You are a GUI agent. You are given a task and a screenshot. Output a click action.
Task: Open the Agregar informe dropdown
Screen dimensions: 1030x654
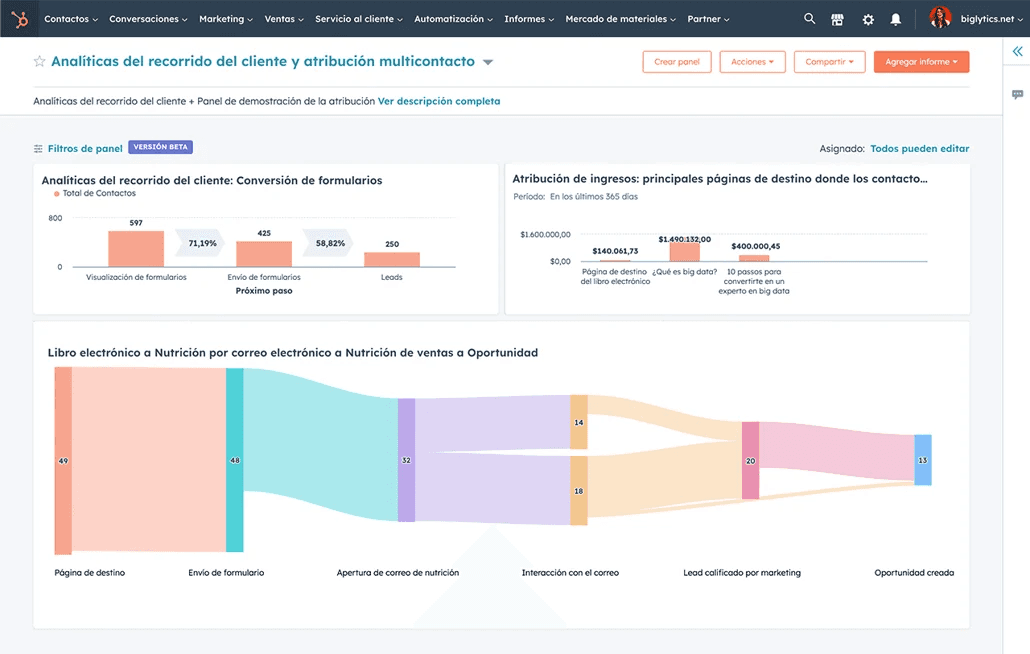coord(921,62)
